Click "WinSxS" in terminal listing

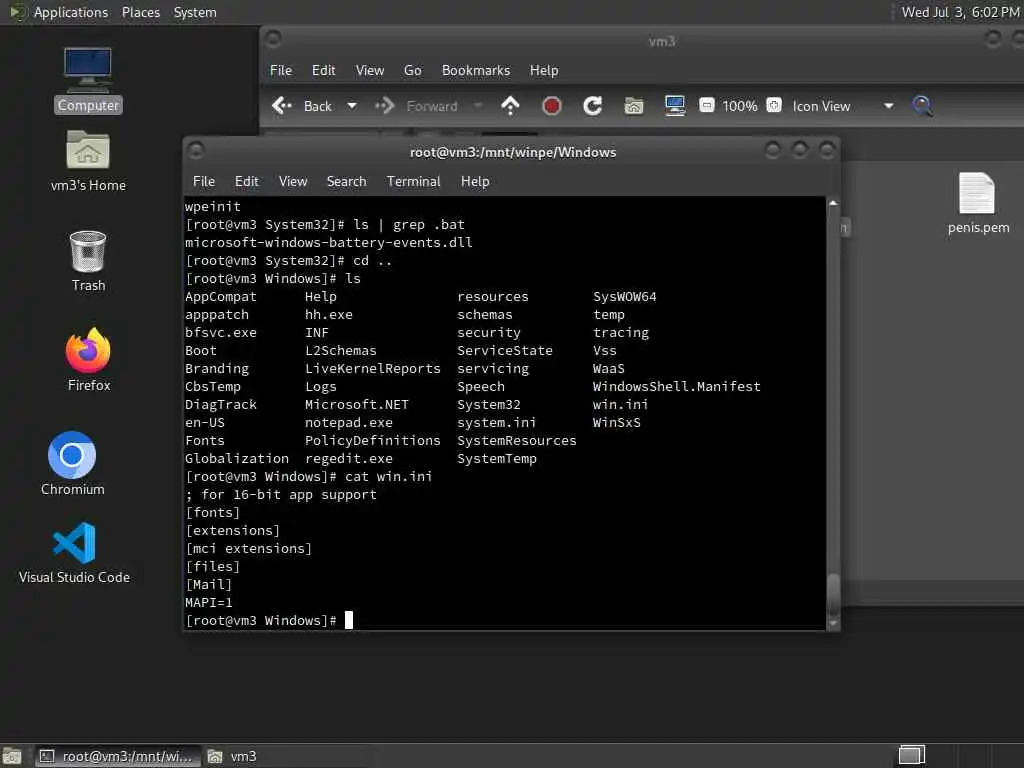pyautogui.click(x=616, y=423)
